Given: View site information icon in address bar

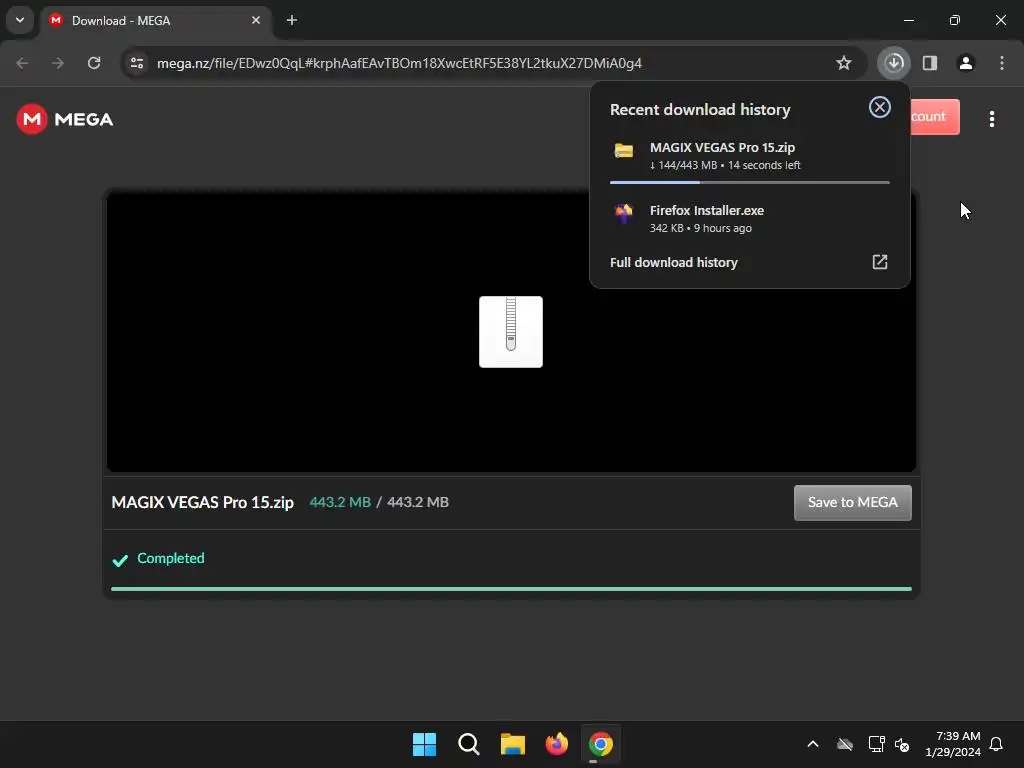Looking at the screenshot, I should (x=137, y=63).
